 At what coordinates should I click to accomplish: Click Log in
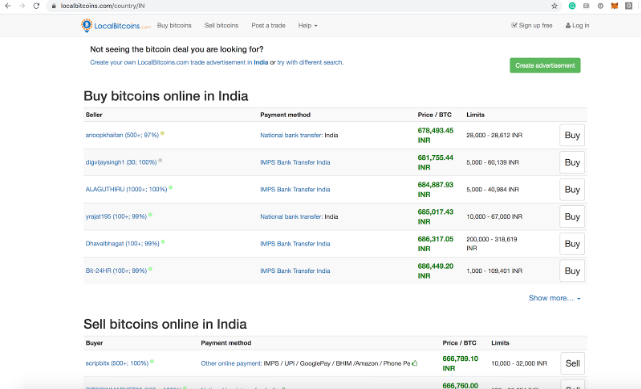tap(577, 25)
